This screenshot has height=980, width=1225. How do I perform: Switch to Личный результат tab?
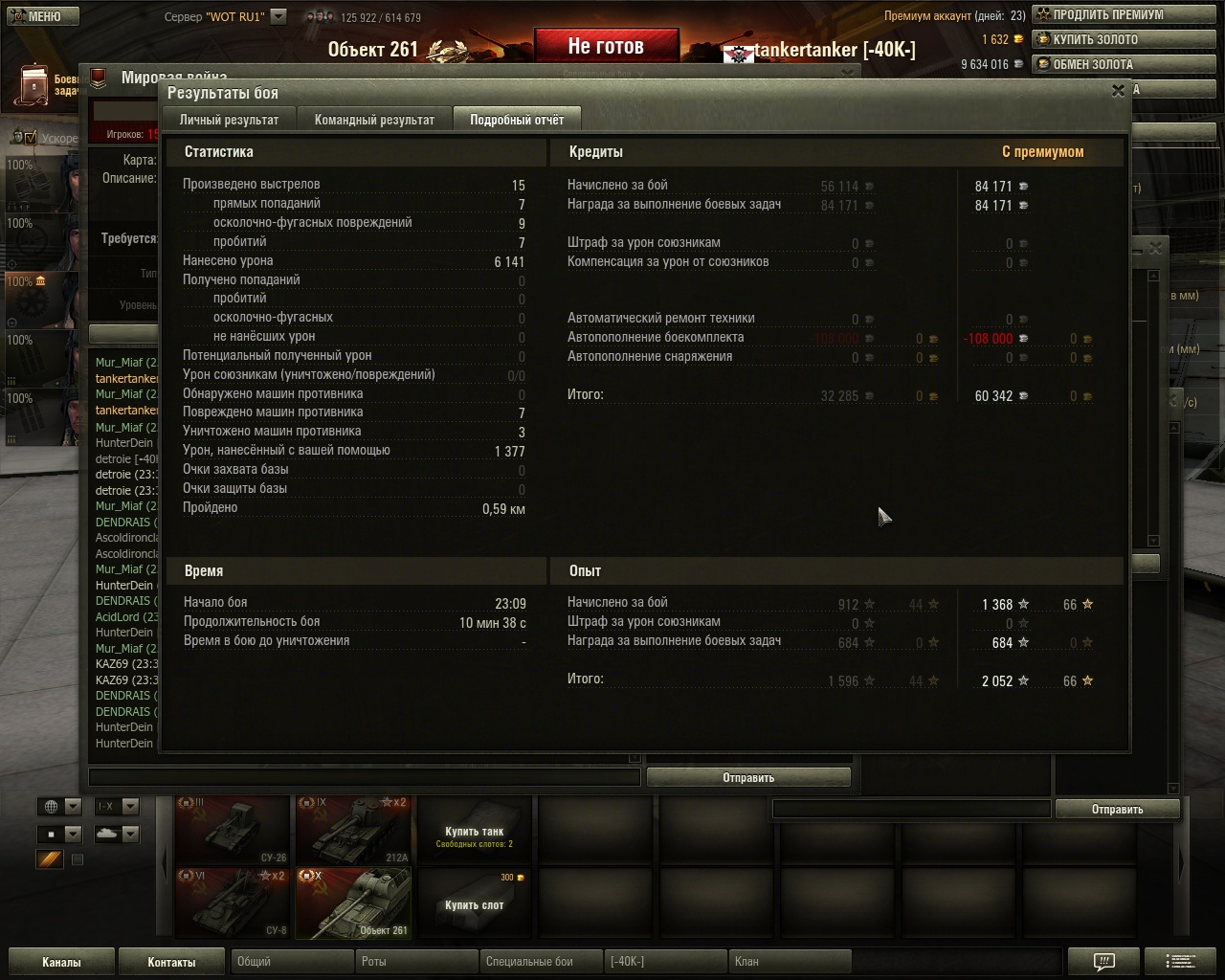coord(229,120)
